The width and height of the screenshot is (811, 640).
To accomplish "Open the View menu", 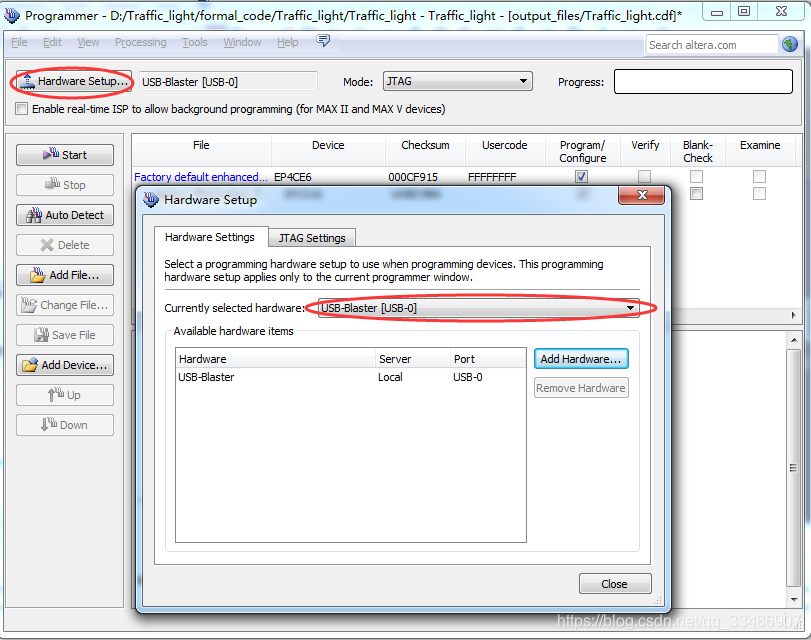I will [88, 42].
